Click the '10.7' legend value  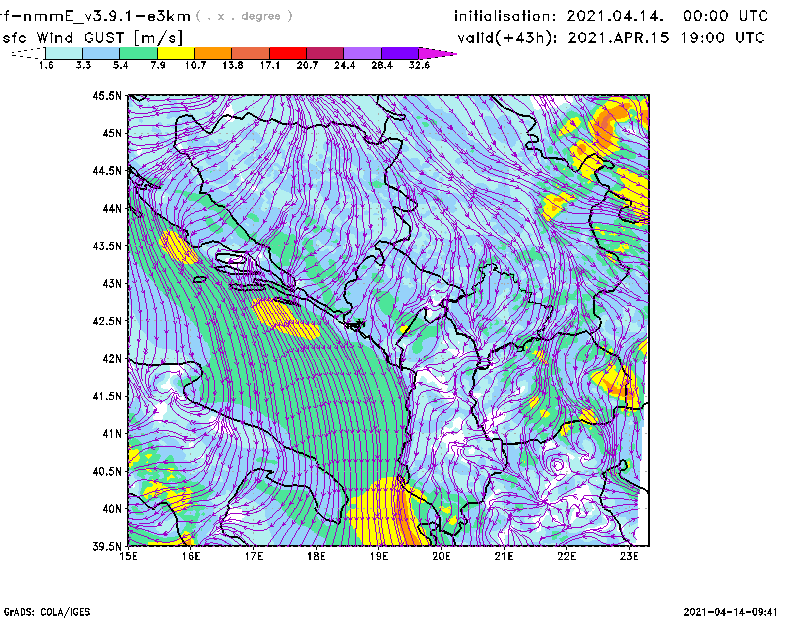click(x=195, y=65)
